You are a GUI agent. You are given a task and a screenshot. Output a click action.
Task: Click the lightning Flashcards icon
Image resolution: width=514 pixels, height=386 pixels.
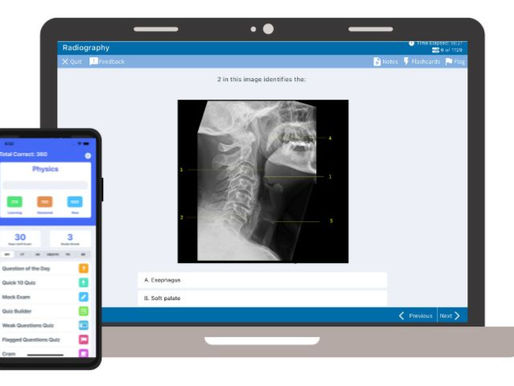coord(406,61)
